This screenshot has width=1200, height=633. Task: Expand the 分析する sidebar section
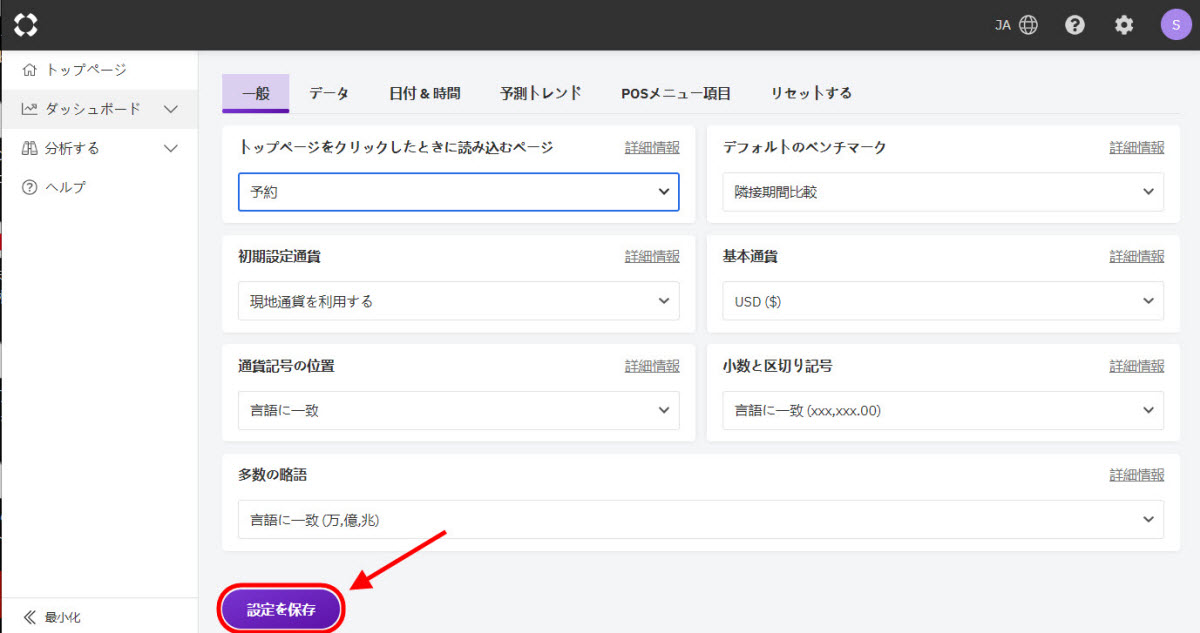(171, 148)
